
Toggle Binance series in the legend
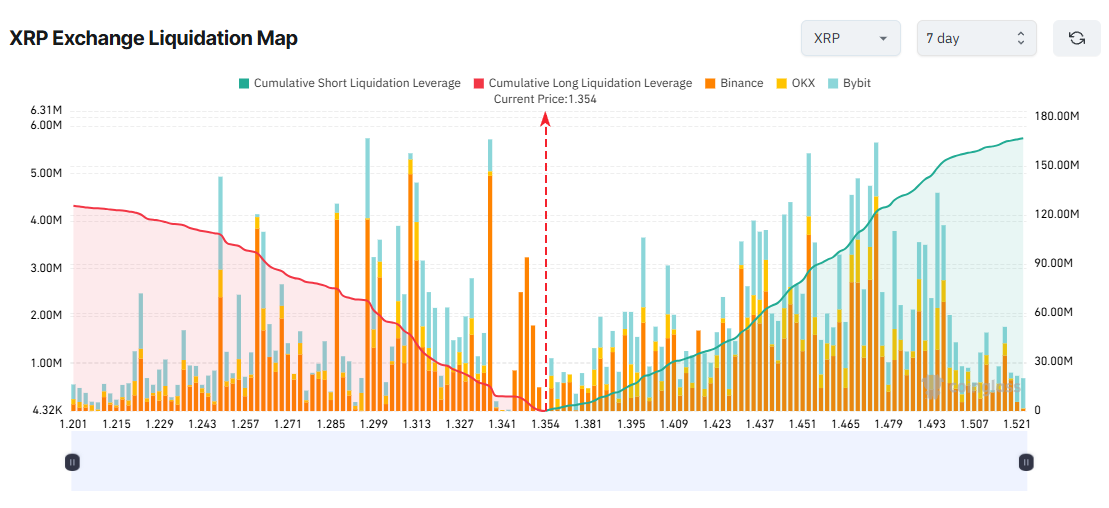click(x=740, y=83)
